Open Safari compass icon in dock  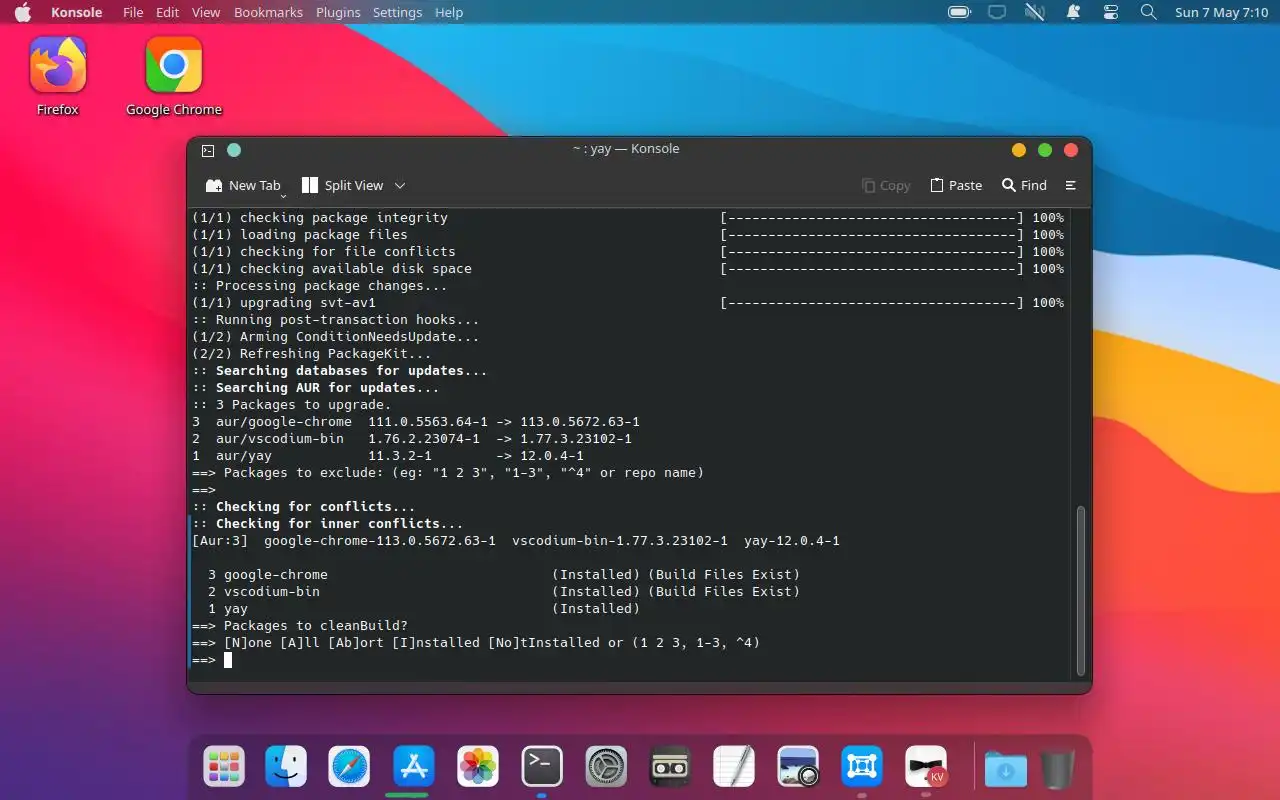tap(349, 767)
